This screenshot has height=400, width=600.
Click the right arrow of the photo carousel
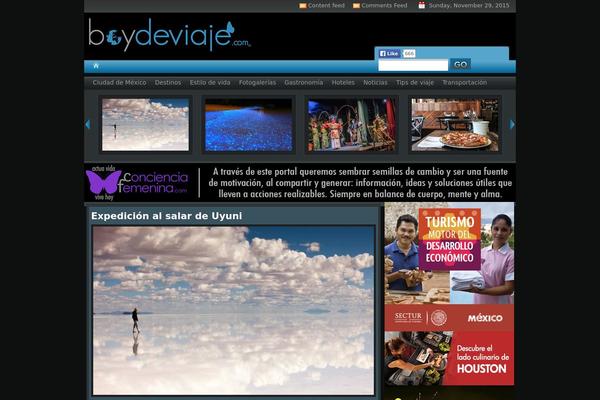512,124
